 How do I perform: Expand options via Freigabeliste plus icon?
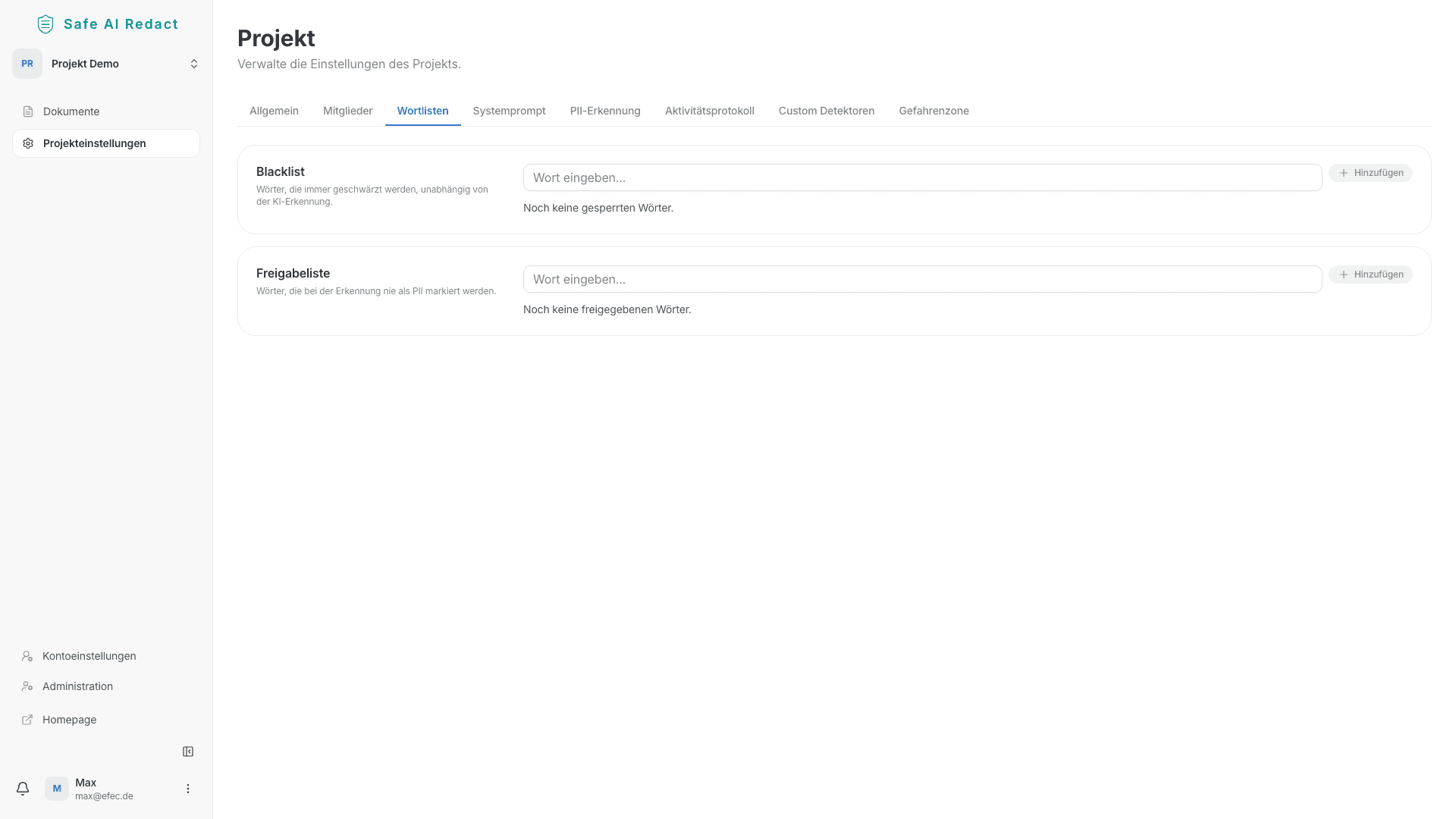(x=1344, y=275)
